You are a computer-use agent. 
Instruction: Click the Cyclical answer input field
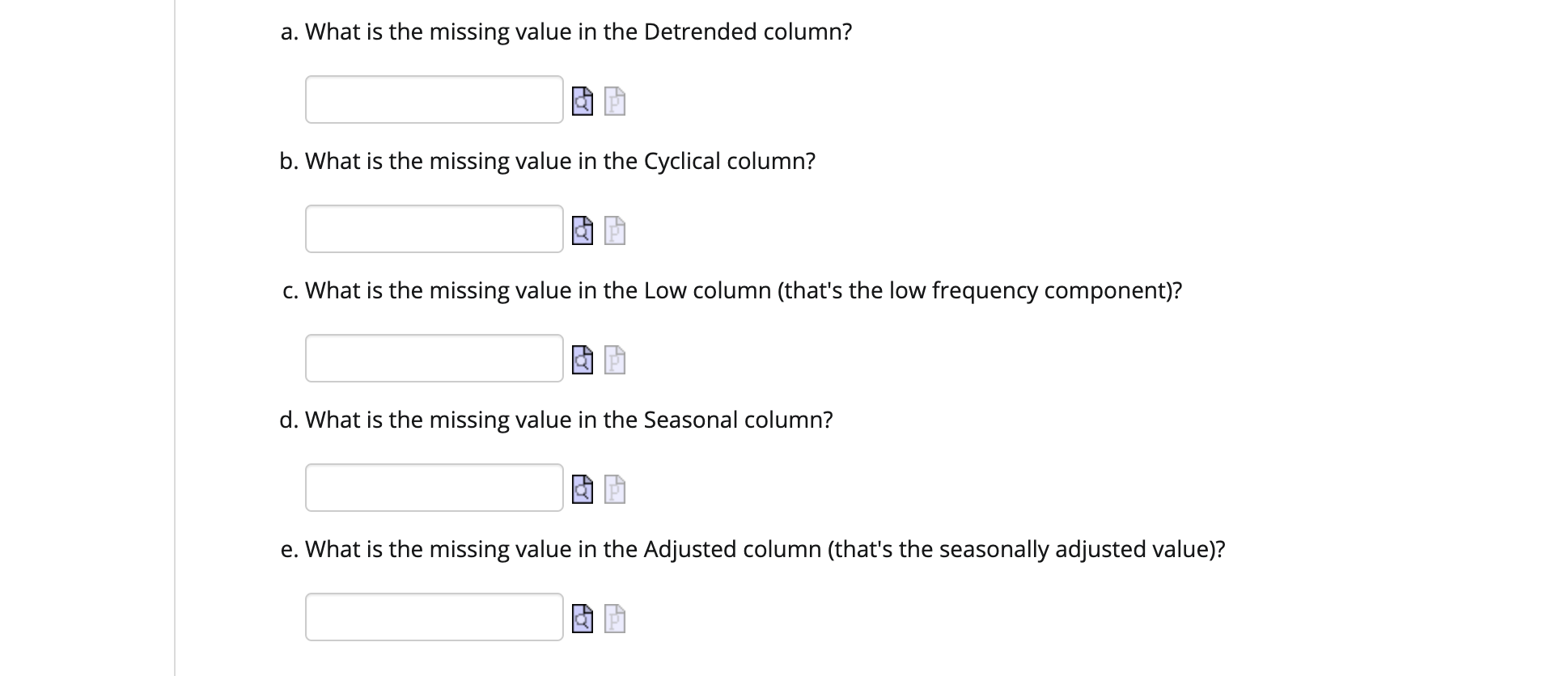[434, 229]
